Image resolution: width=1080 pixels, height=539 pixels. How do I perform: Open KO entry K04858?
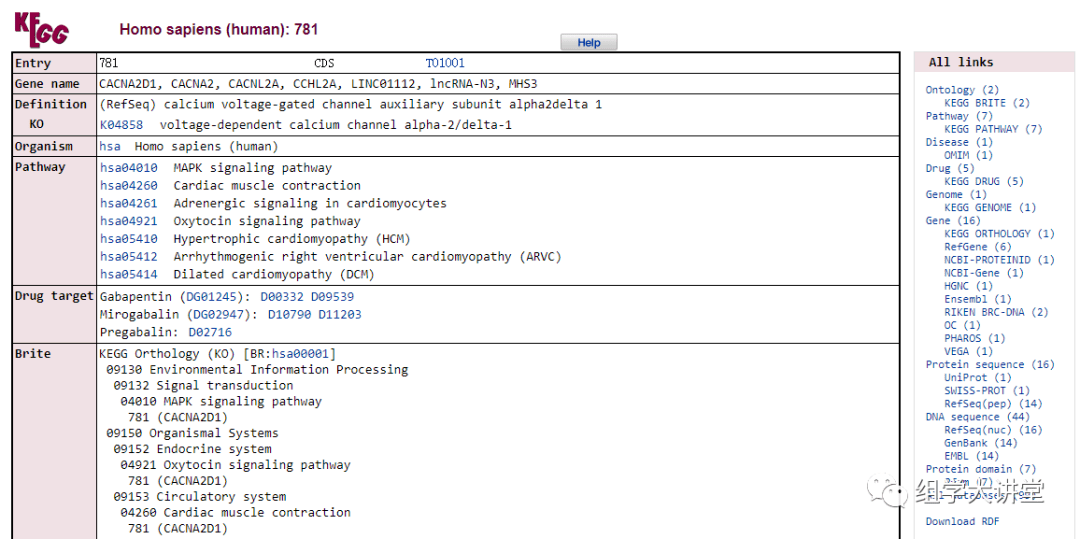point(121,125)
